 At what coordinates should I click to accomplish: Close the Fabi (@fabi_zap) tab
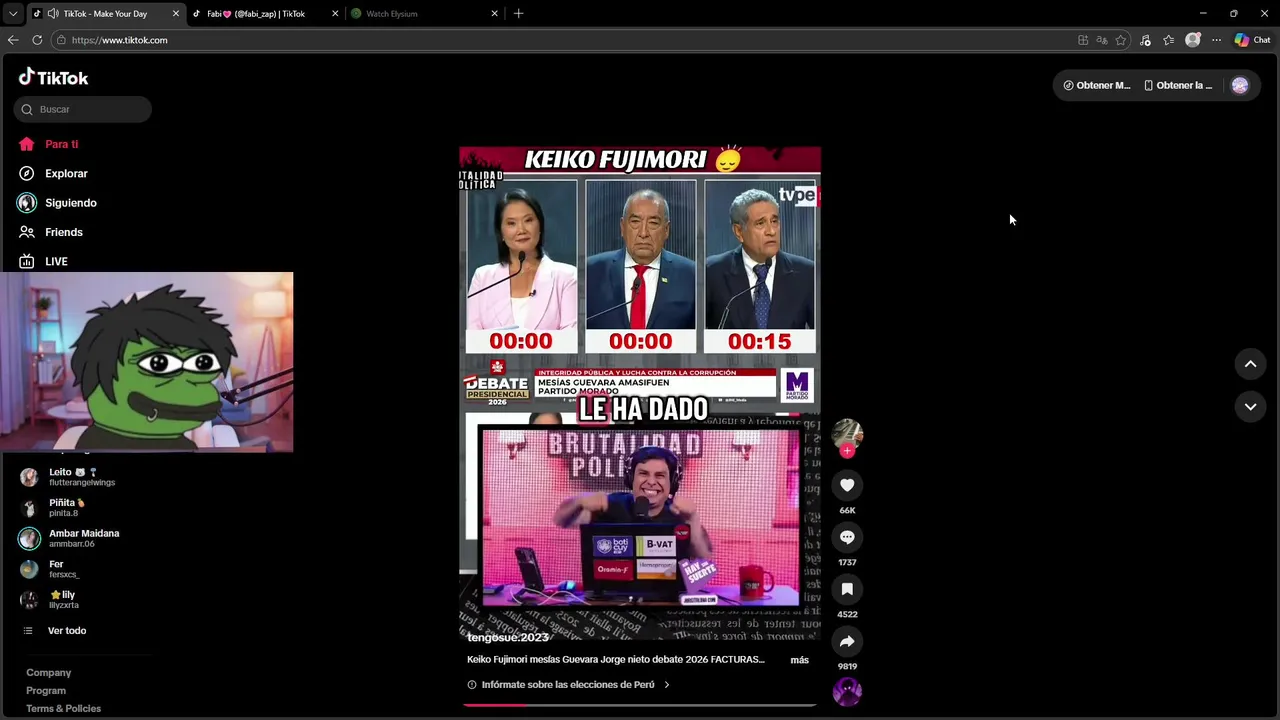coord(335,14)
